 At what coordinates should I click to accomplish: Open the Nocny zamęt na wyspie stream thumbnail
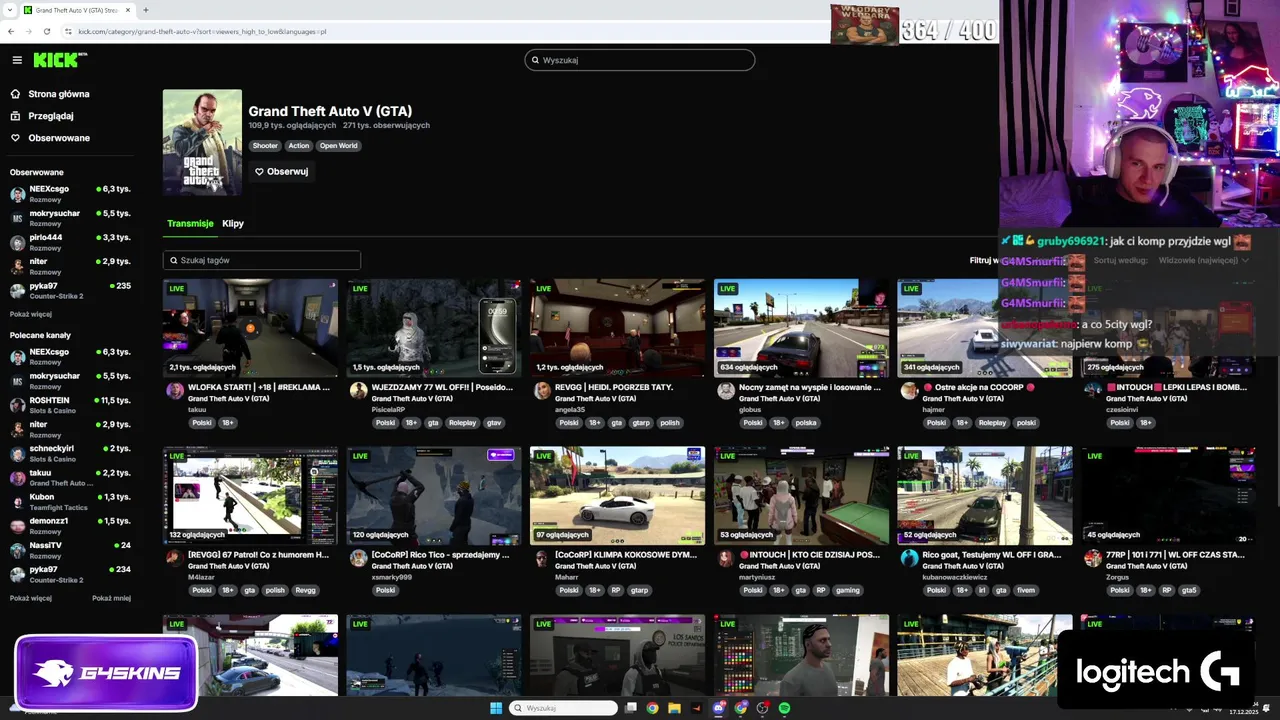[801, 328]
